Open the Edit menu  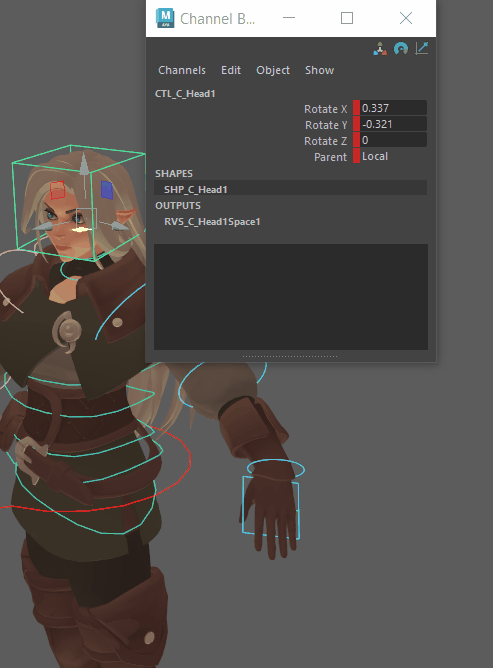click(231, 70)
